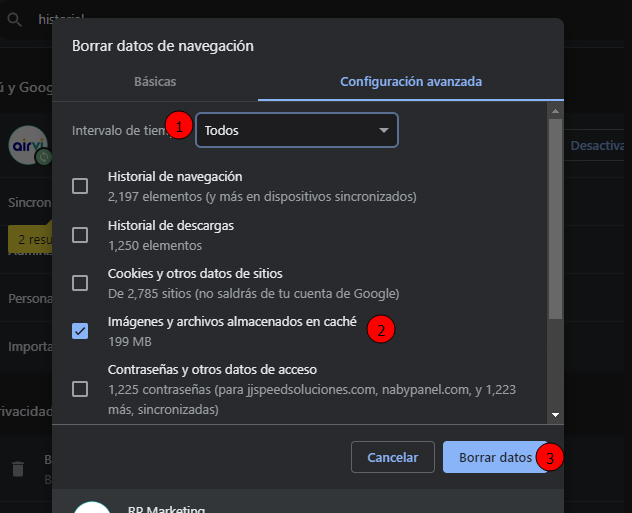Click the Airvi profile avatar
Image resolution: width=632 pixels, height=513 pixels.
coord(28,146)
